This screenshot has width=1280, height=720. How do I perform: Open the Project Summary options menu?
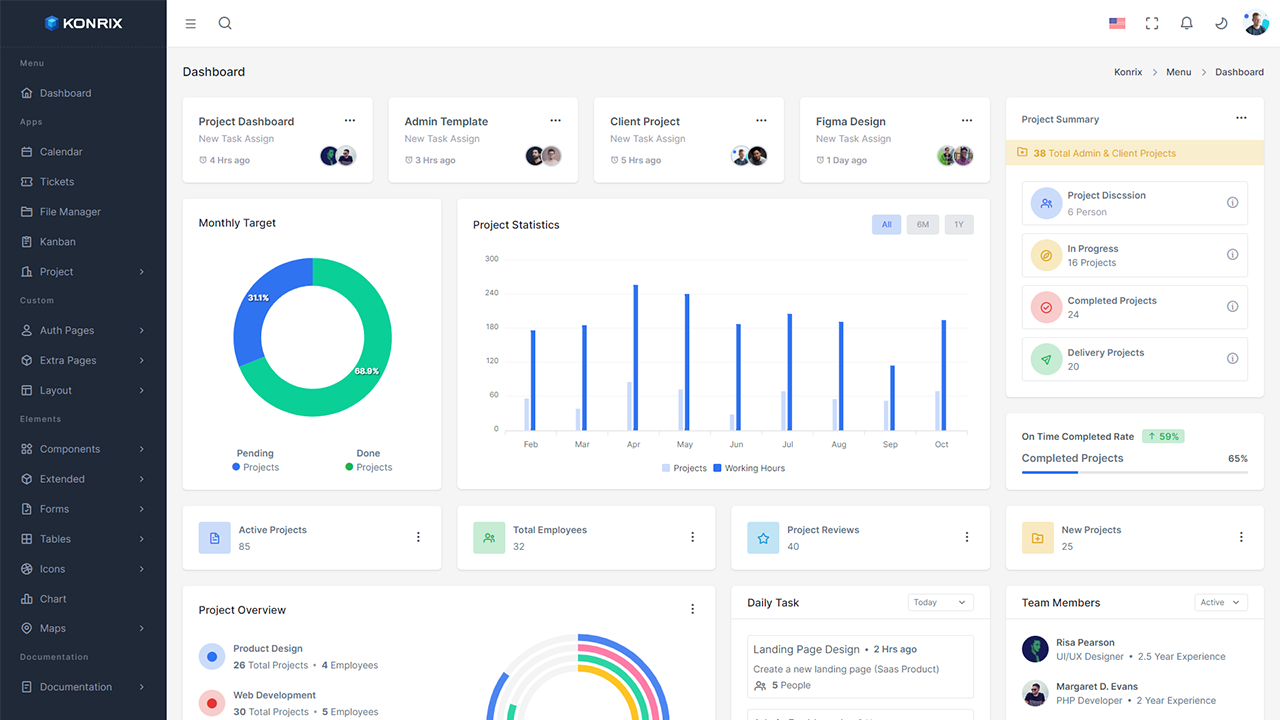point(1241,117)
